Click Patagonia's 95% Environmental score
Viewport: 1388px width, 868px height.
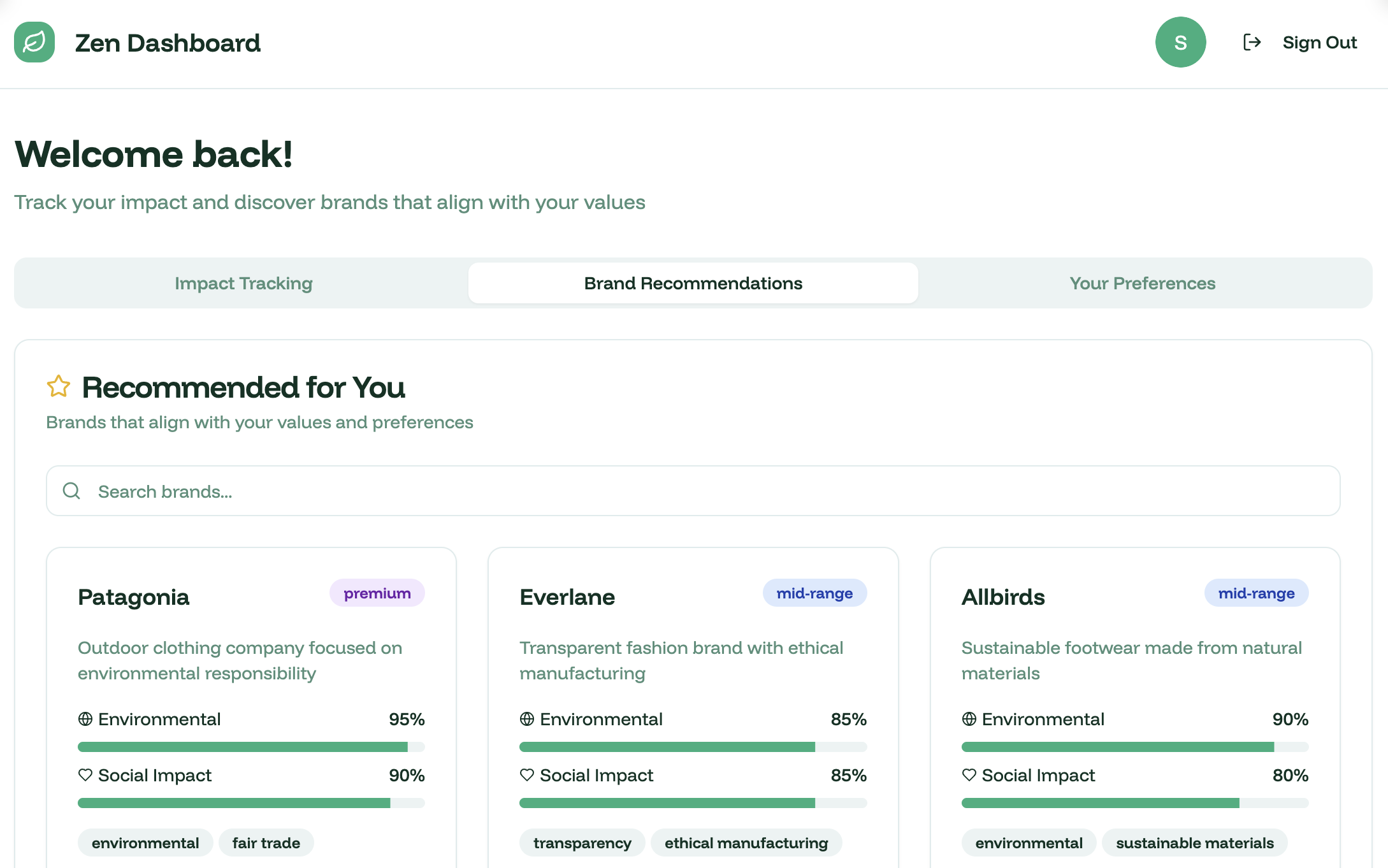point(407,719)
